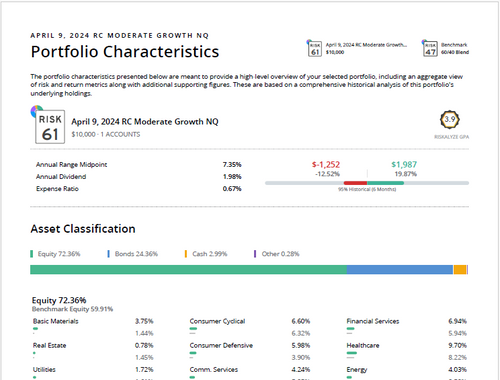Image resolution: width=500 pixels, height=380 pixels.
Task: Click the 5.98% Consumer Defensive value
Action: [x=301, y=346]
